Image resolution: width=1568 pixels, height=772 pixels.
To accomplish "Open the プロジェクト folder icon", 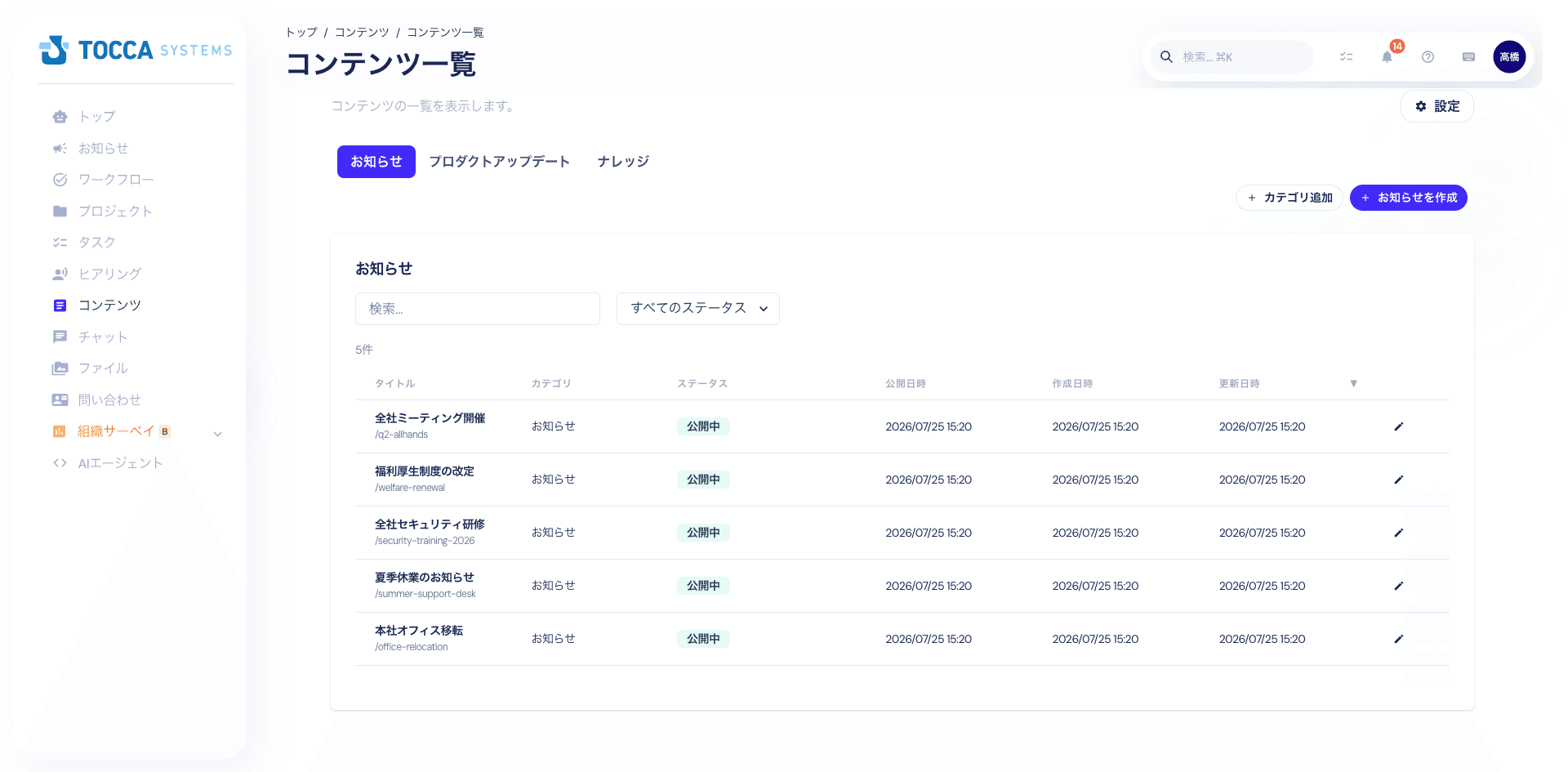I will 60,211.
